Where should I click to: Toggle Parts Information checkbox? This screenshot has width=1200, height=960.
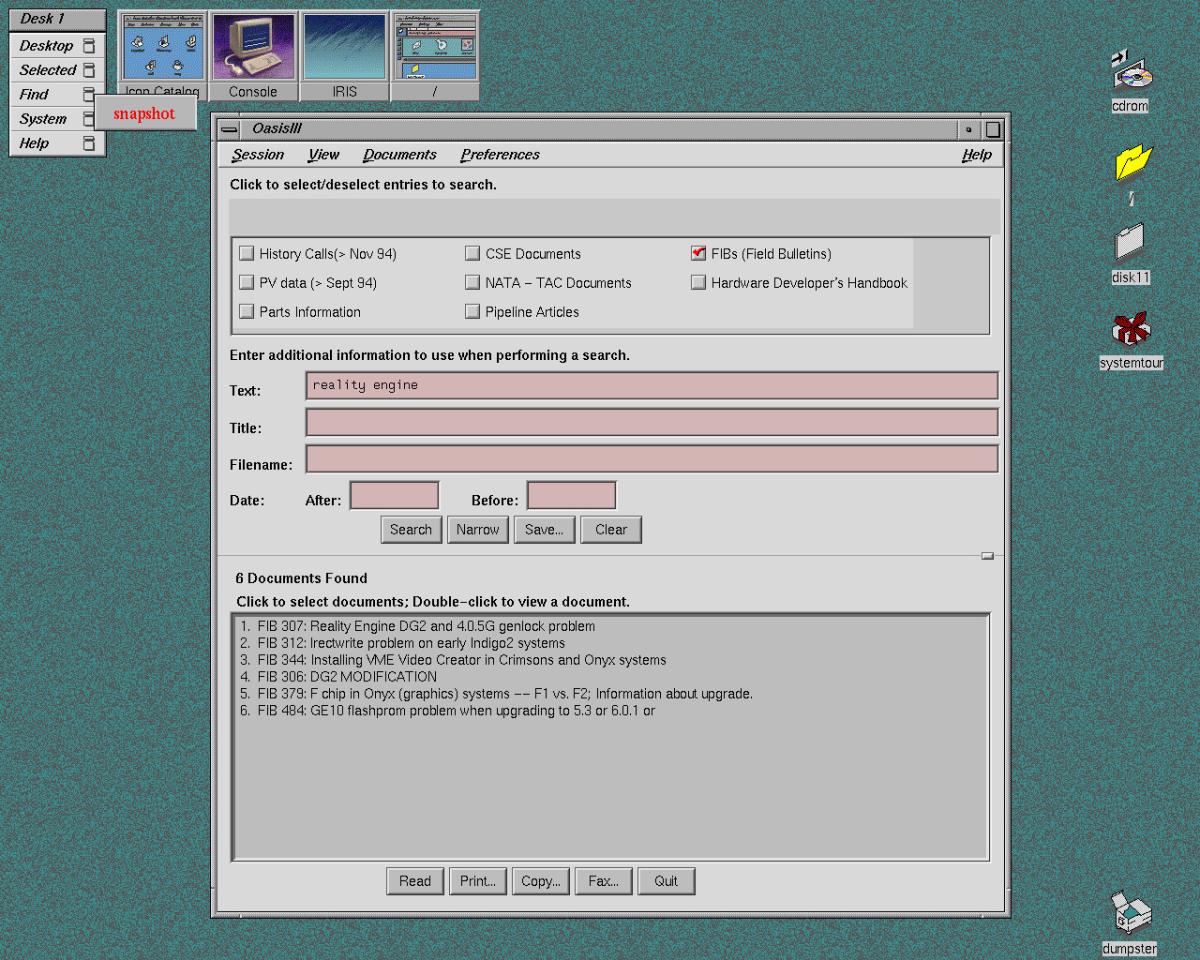click(x=246, y=312)
